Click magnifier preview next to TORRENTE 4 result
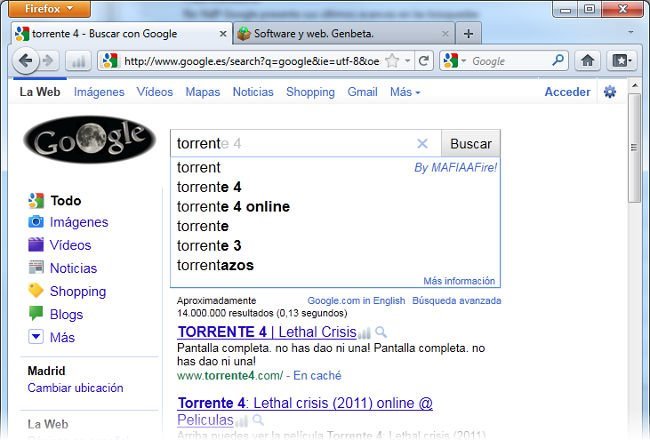 point(381,332)
